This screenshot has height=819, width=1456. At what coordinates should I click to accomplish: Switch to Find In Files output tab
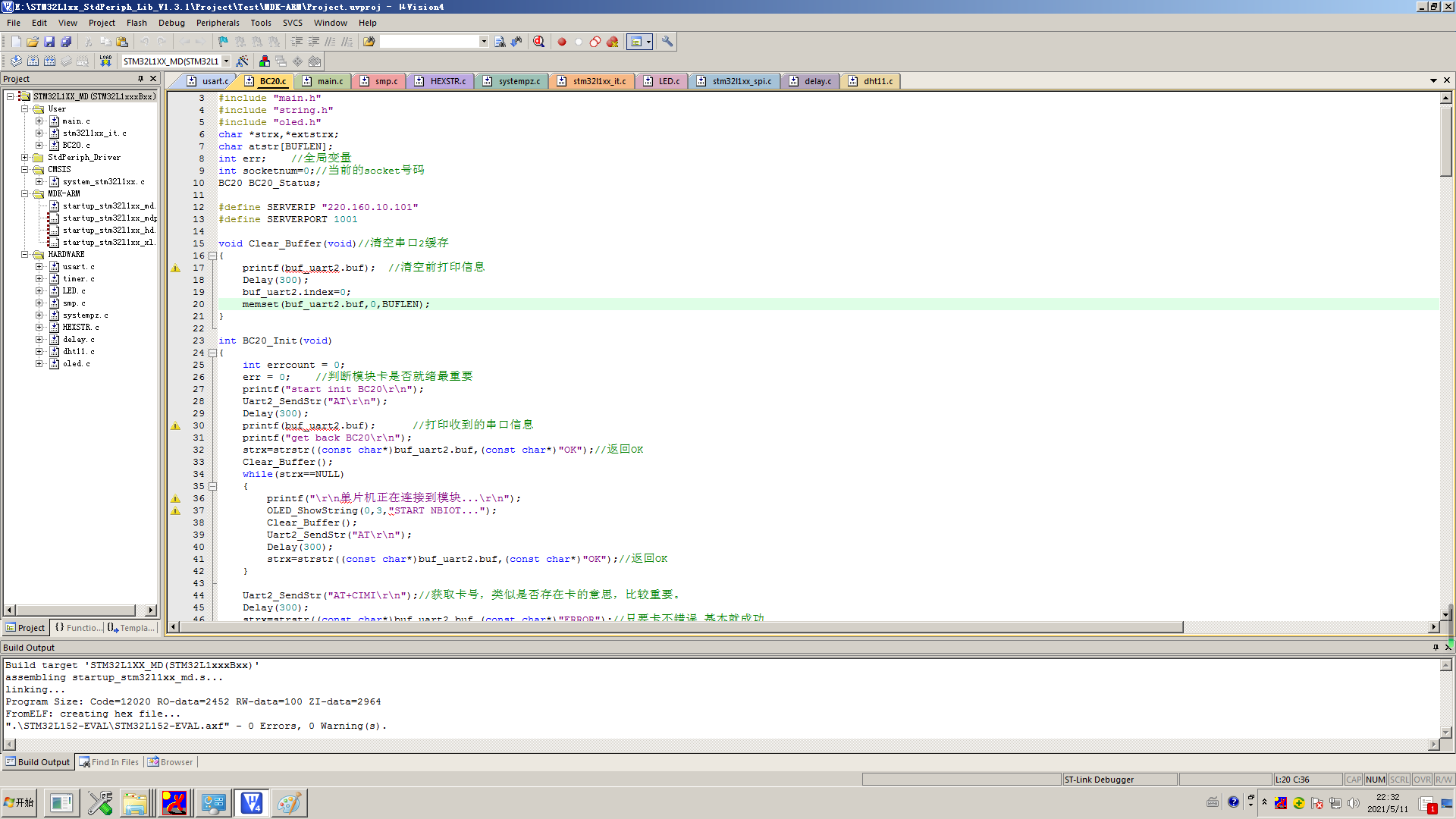(x=109, y=762)
